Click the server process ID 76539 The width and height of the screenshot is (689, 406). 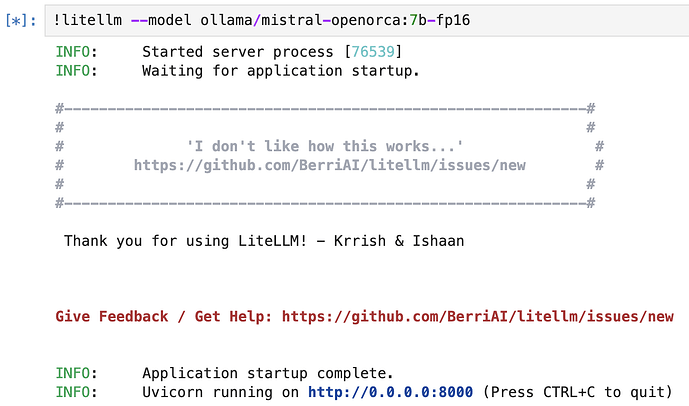(x=373, y=52)
